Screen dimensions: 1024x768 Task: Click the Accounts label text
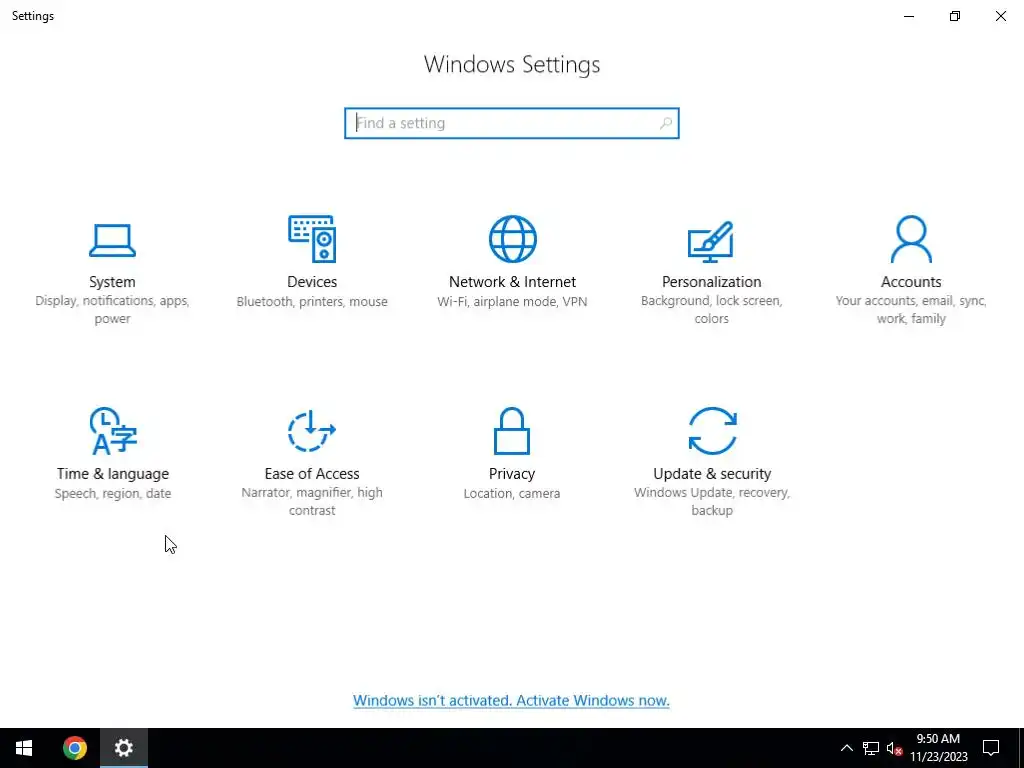point(911,281)
